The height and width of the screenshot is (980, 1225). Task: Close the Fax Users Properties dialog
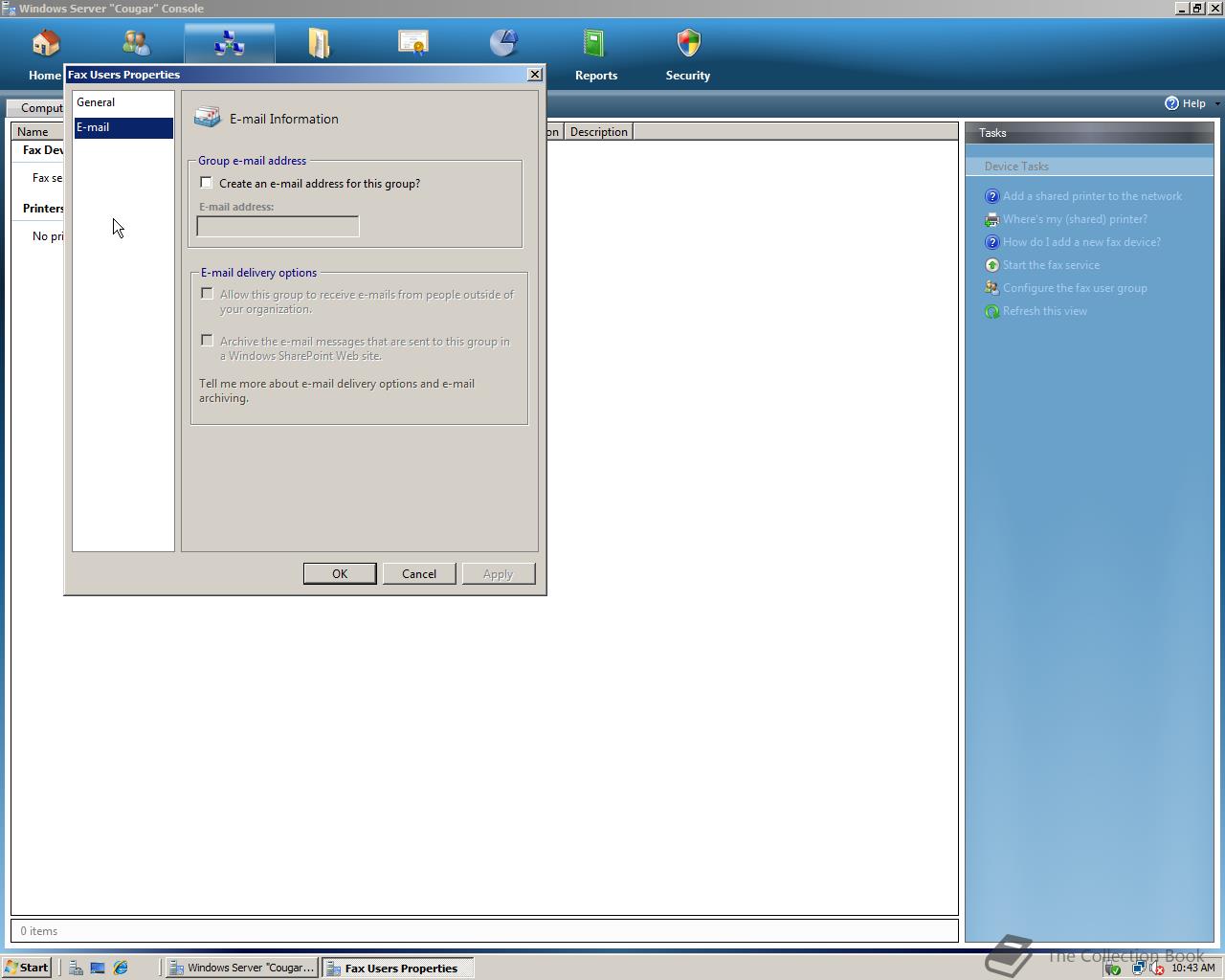tap(535, 75)
